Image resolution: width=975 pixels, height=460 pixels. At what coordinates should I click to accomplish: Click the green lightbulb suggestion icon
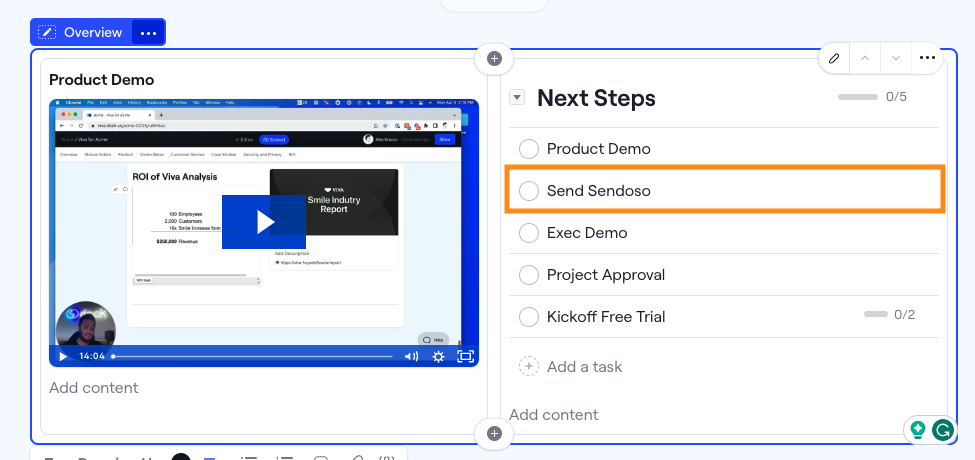coord(918,430)
